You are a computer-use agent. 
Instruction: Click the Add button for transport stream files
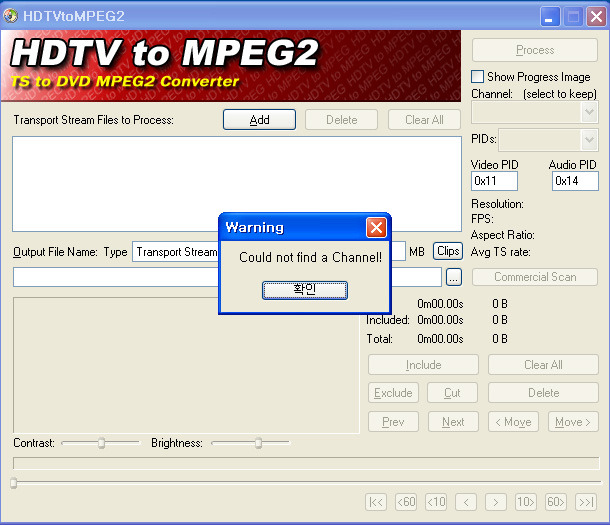click(259, 120)
